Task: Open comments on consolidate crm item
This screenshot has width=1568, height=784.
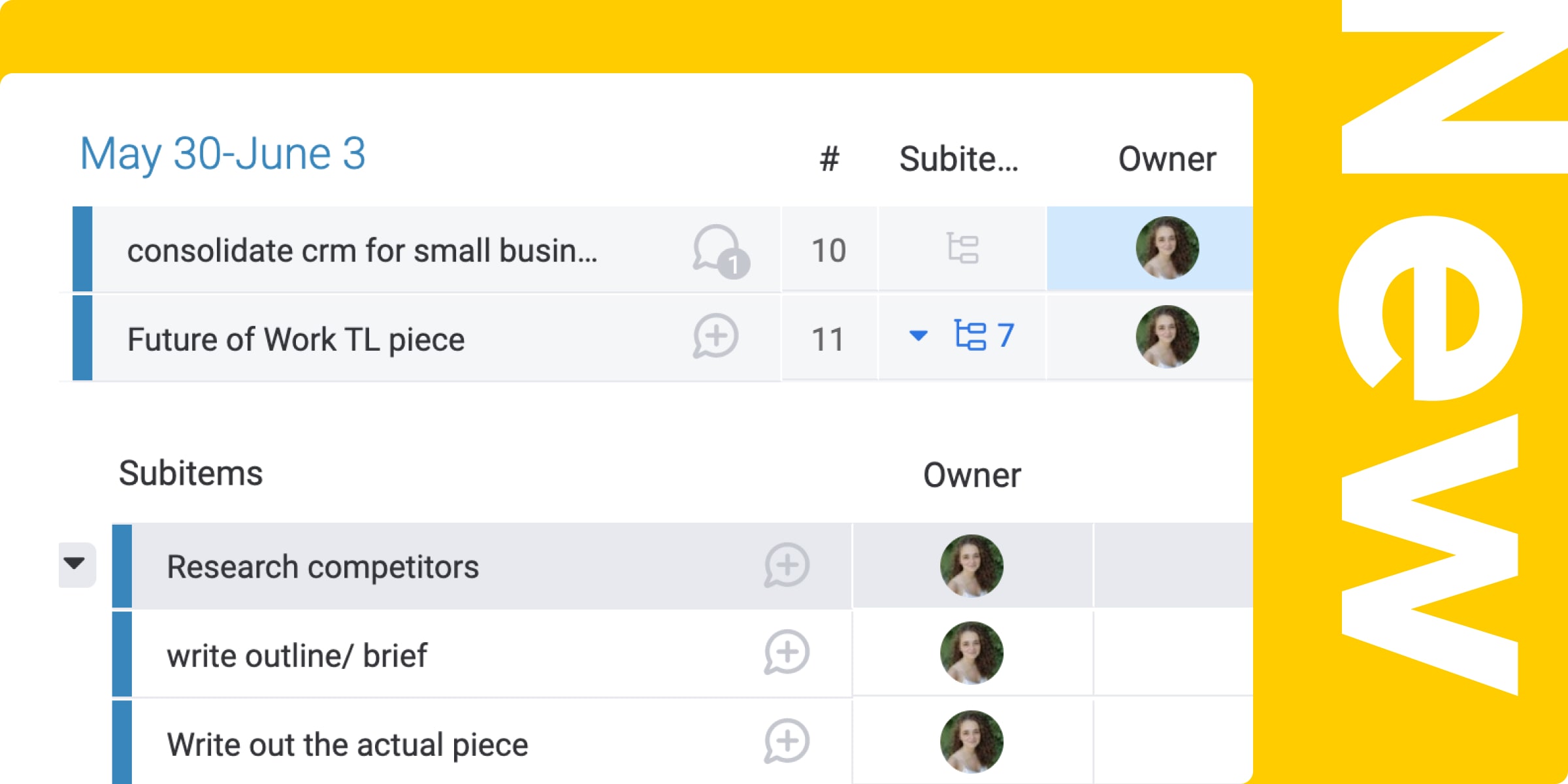Action: tap(719, 251)
